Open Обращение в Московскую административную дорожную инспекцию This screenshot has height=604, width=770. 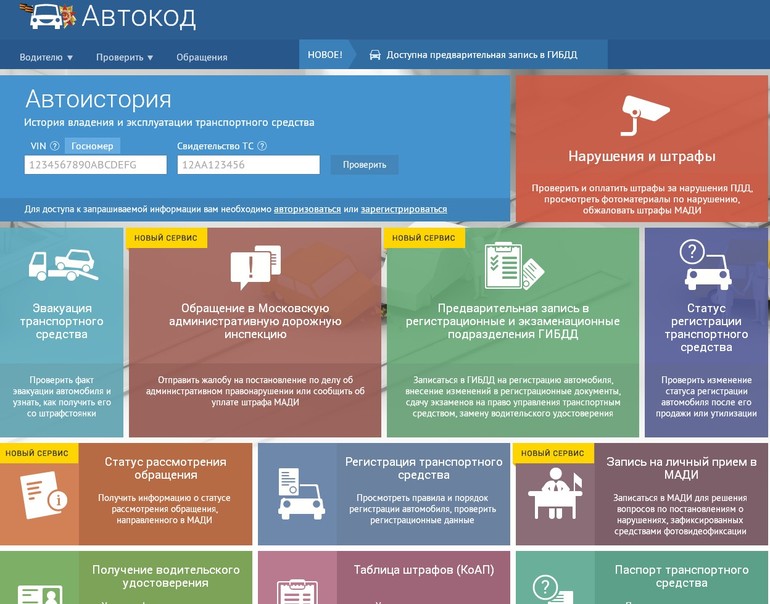coord(255,321)
